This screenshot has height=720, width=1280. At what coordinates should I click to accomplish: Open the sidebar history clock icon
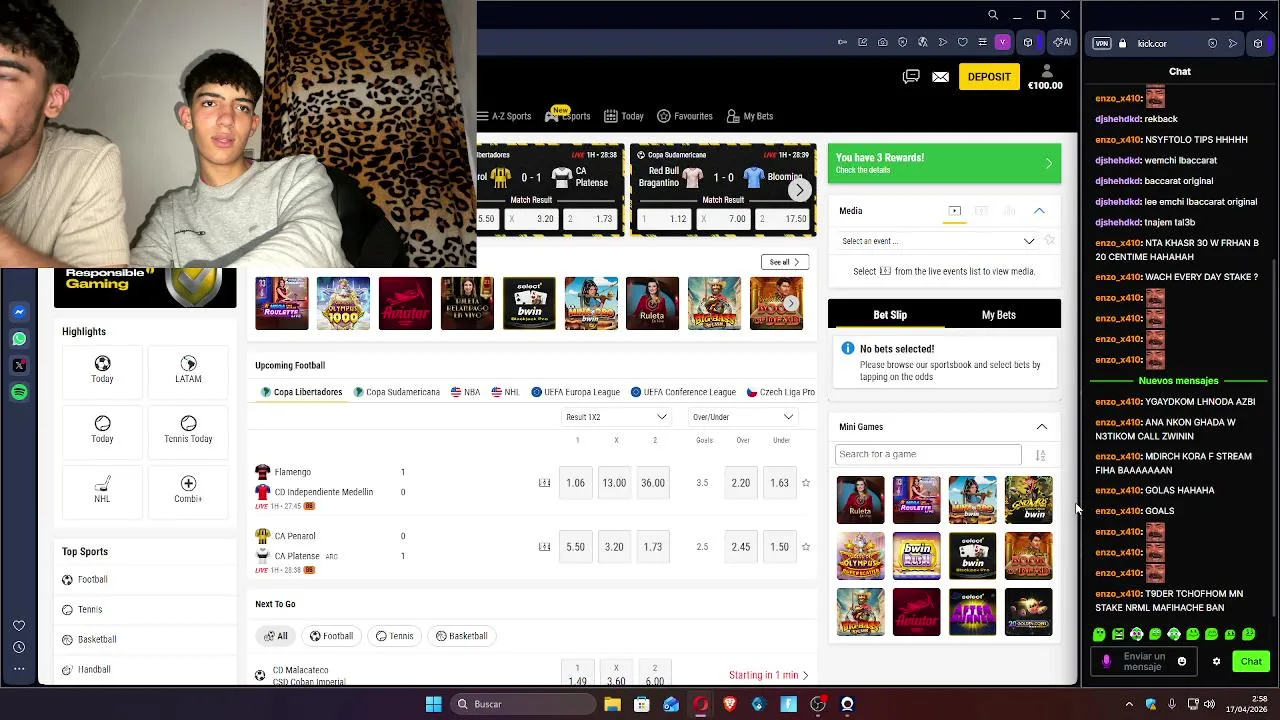pyautogui.click(x=19, y=647)
